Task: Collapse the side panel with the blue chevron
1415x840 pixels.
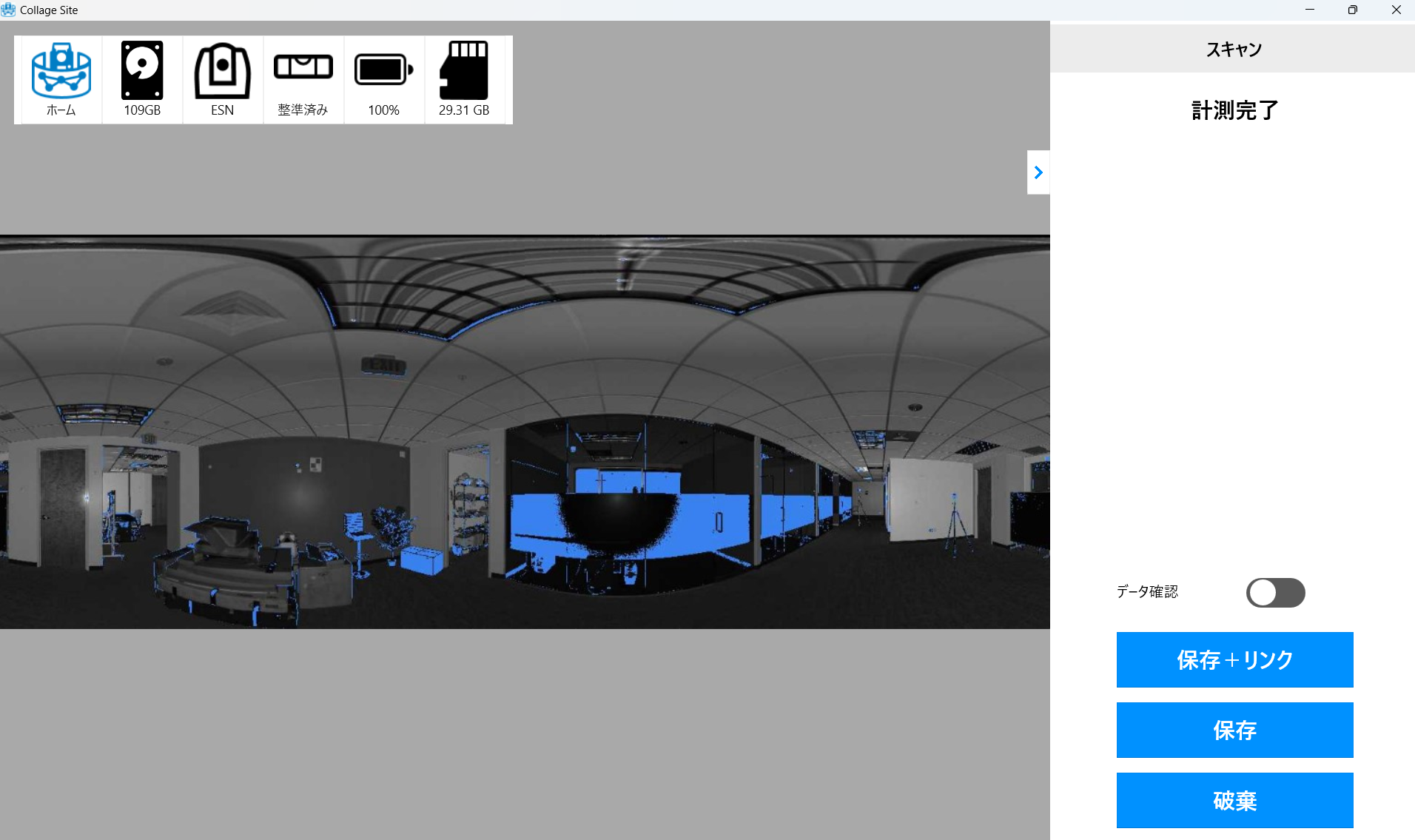Action: (1038, 172)
